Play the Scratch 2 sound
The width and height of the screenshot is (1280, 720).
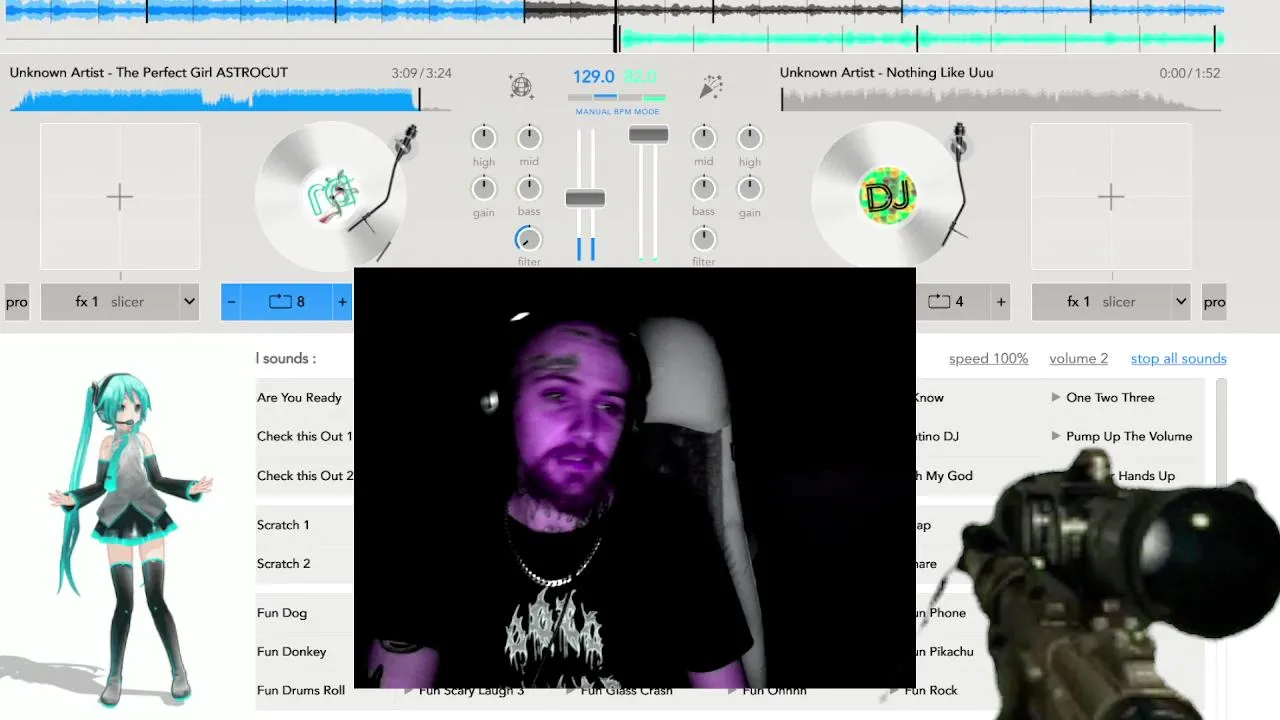pyautogui.click(x=283, y=563)
